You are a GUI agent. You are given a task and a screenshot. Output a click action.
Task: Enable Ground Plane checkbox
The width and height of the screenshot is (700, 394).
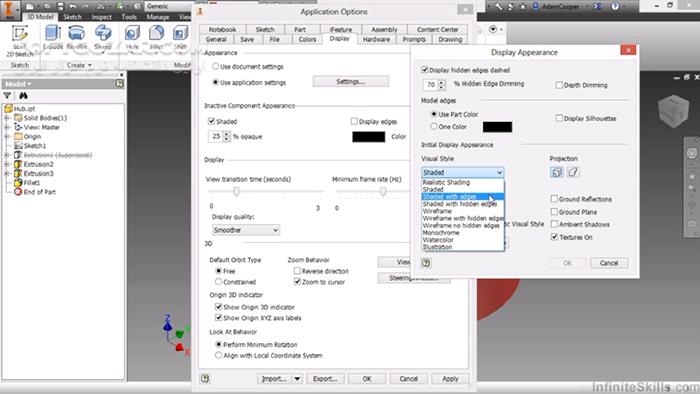[554, 212]
